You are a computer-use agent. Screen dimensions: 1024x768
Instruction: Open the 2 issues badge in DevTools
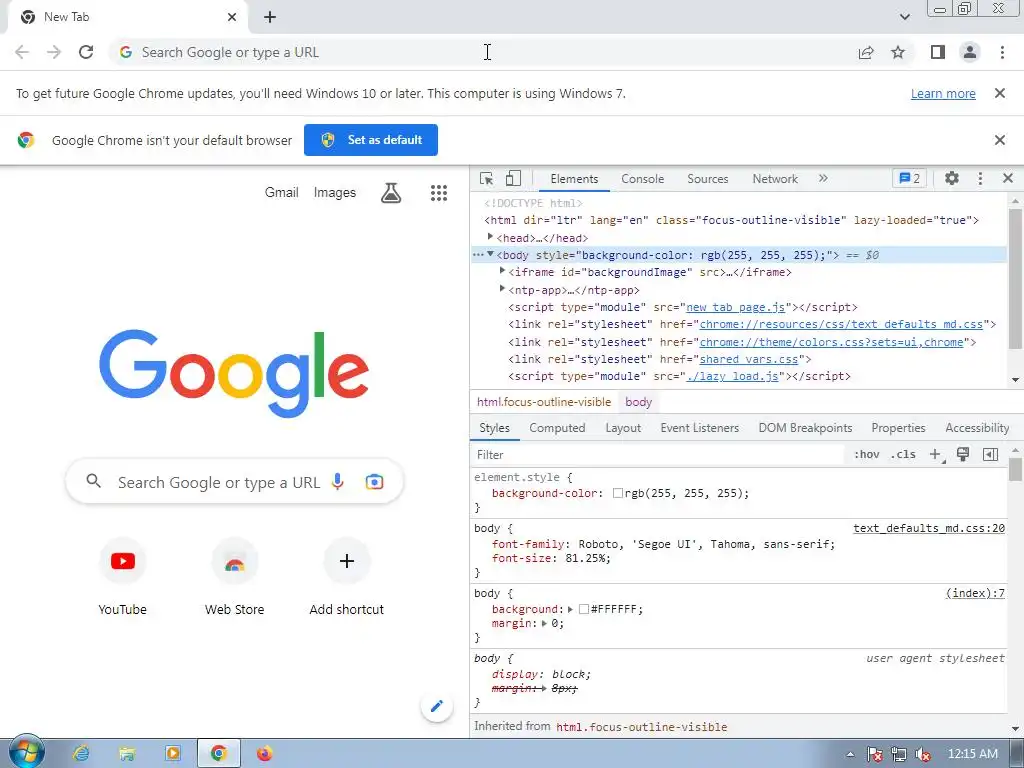tap(910, 178)
